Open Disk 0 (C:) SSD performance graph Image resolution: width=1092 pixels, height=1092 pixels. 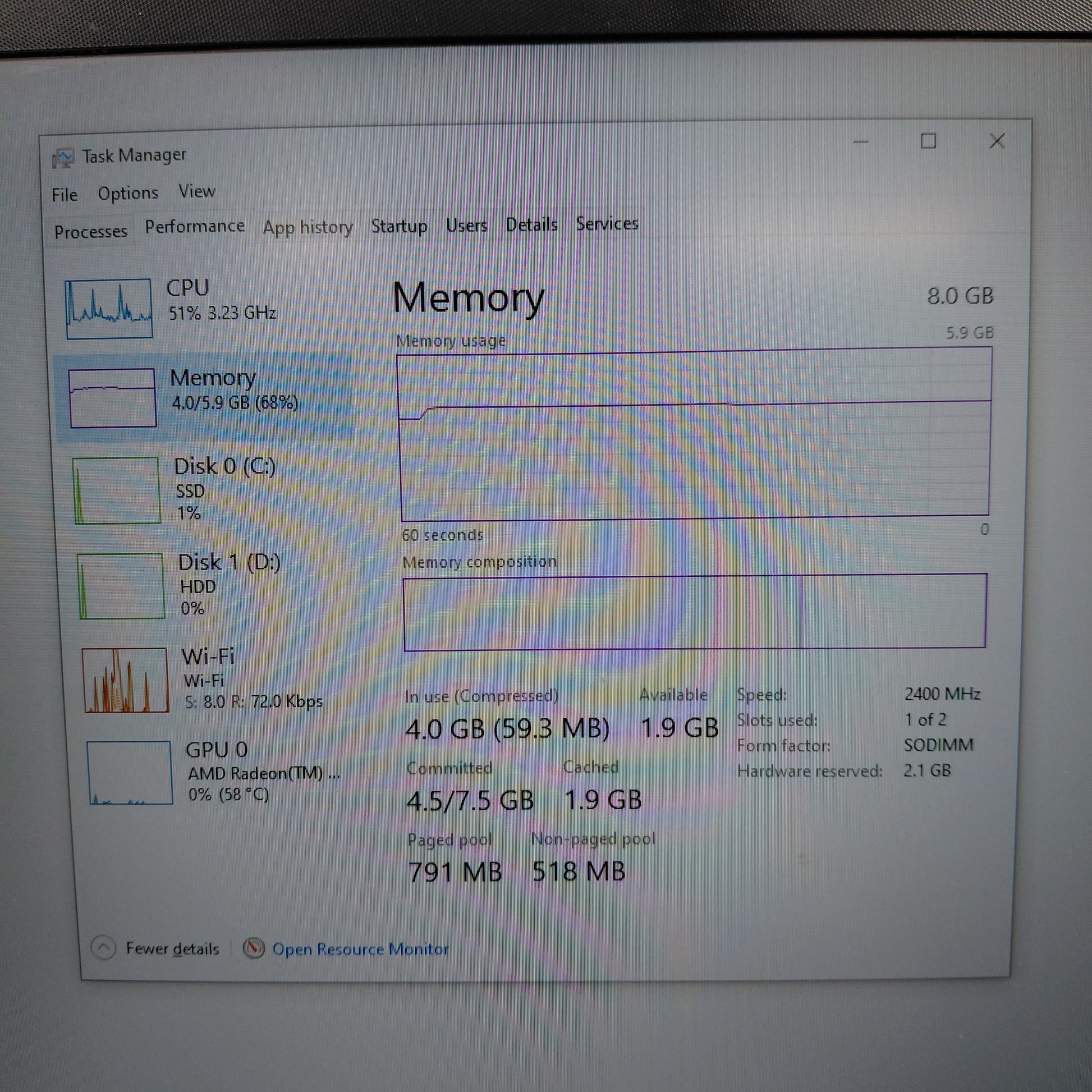(116, 490)
